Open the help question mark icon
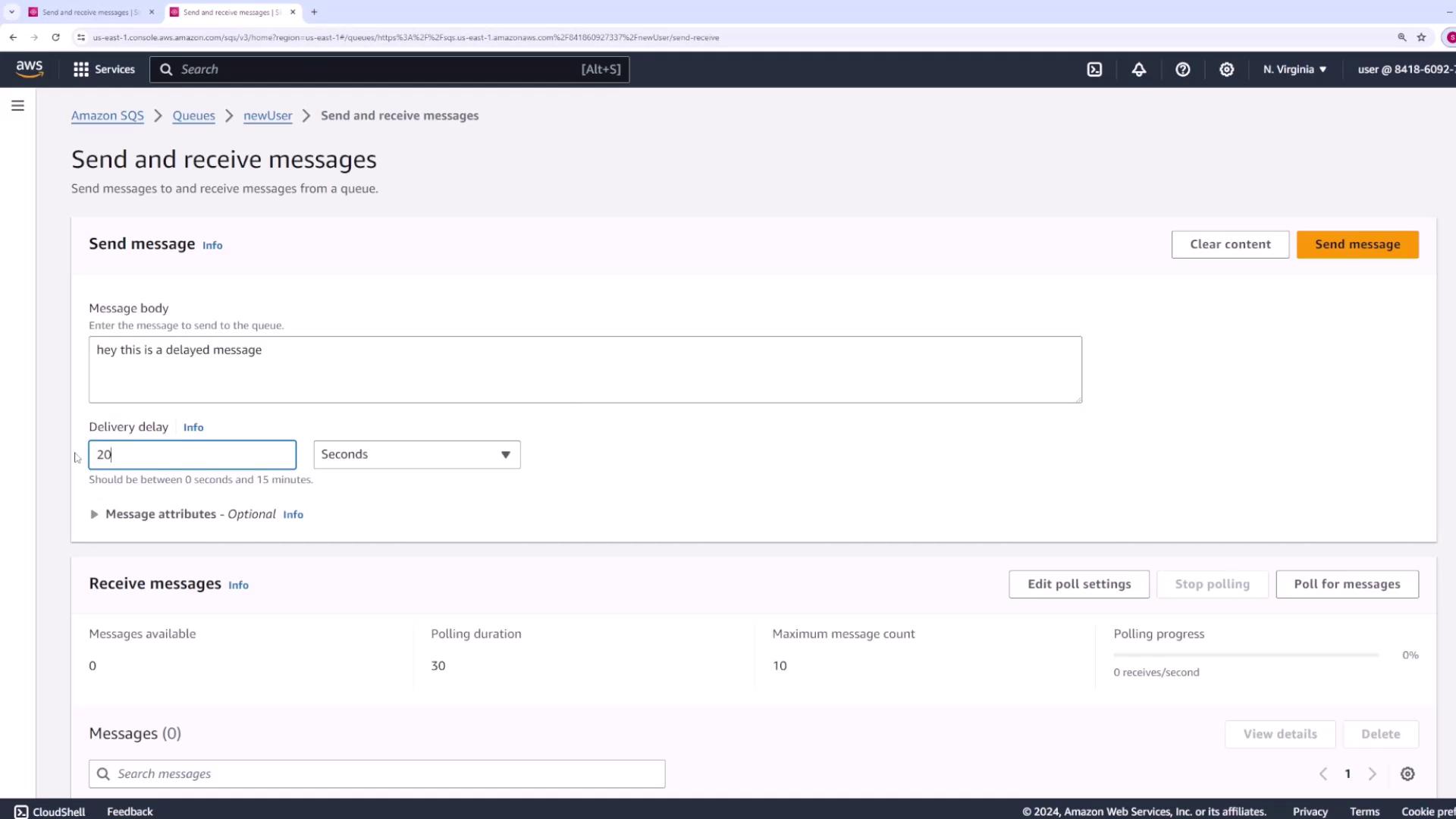The height and width of the screenshot is (819, 1456). point(1183,69)
